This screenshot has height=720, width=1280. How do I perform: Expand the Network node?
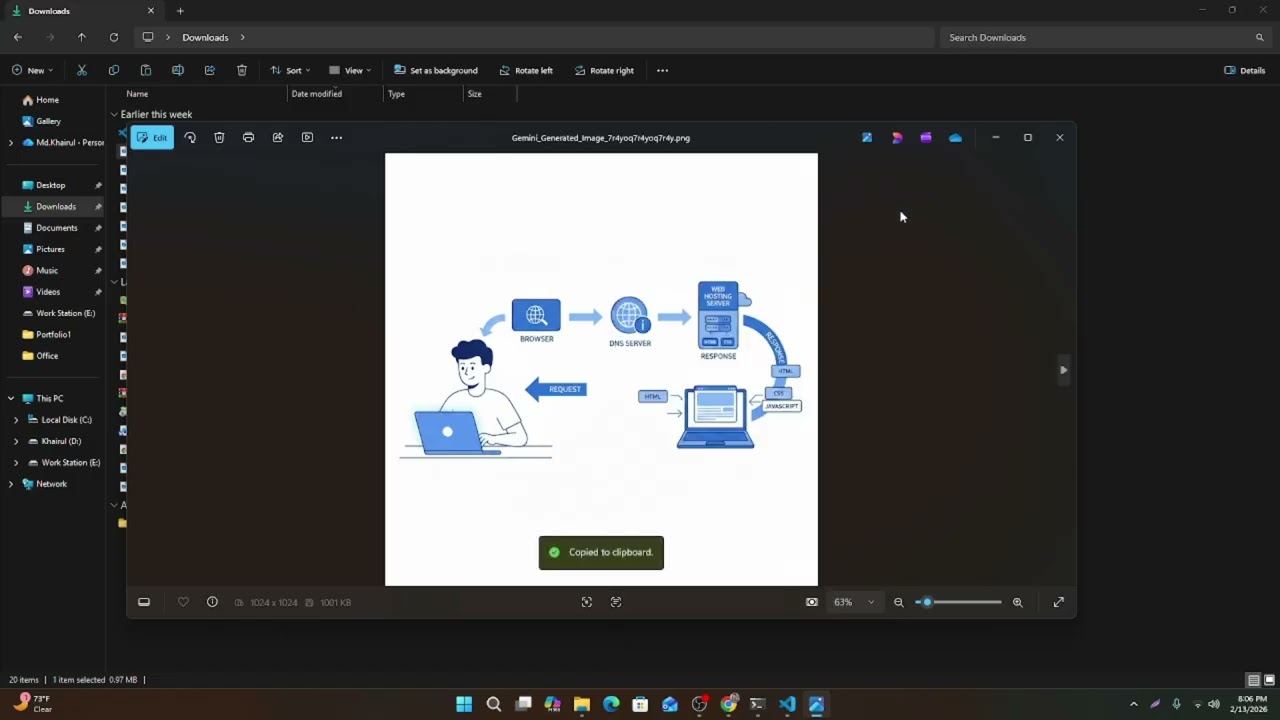coord(11,484)
